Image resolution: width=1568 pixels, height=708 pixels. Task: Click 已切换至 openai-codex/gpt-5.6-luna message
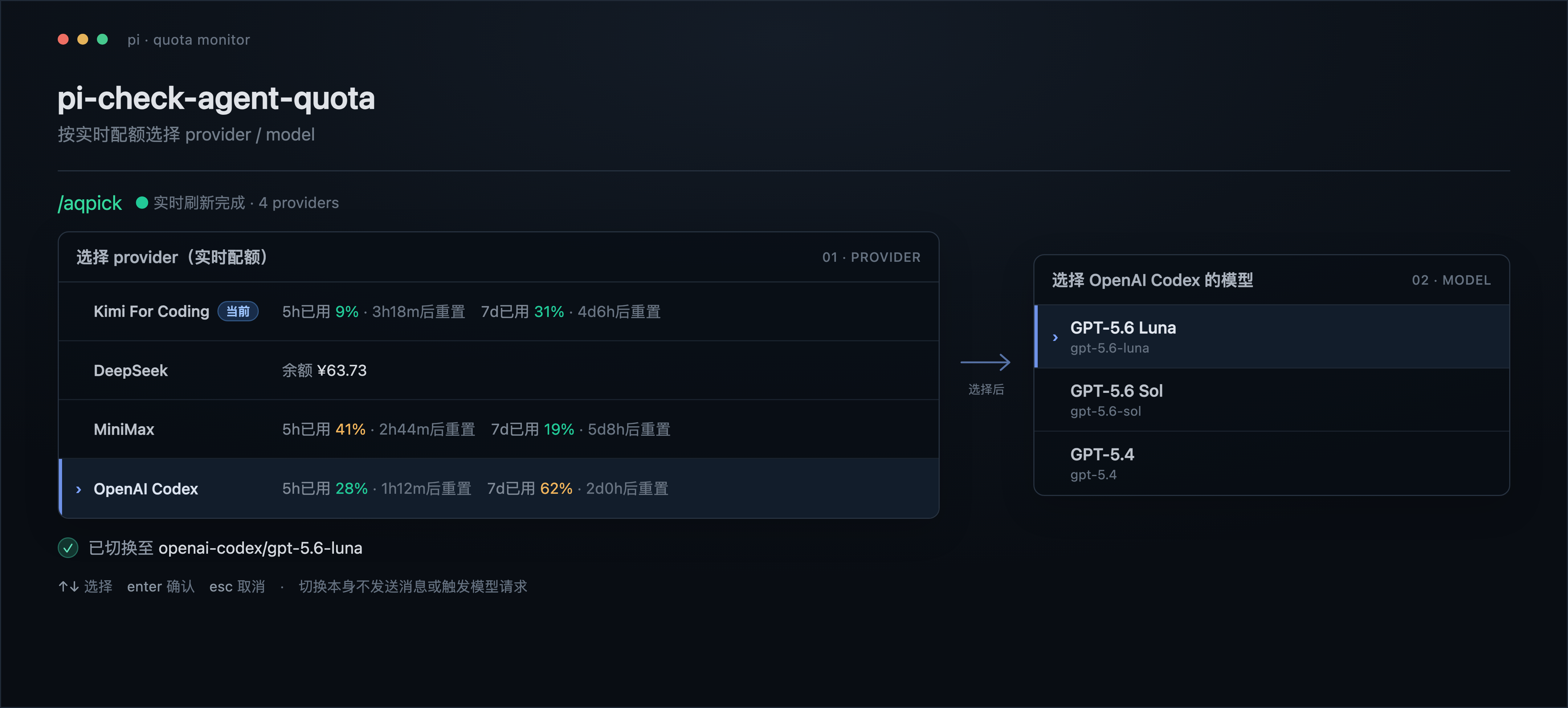tap(225, 548)
